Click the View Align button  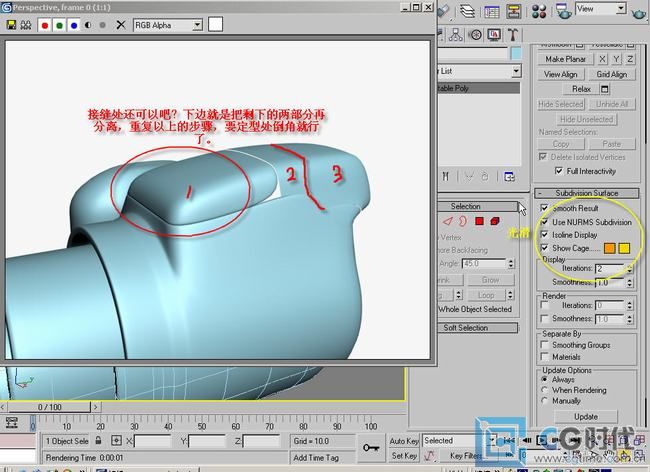[560, 75]
